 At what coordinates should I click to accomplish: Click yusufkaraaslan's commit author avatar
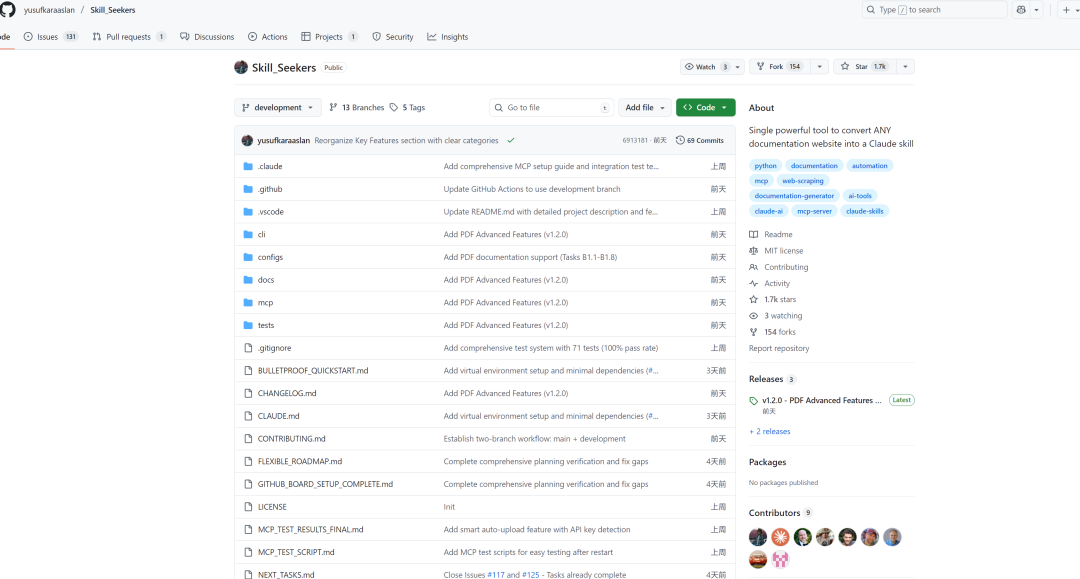[x=247, y=141]
